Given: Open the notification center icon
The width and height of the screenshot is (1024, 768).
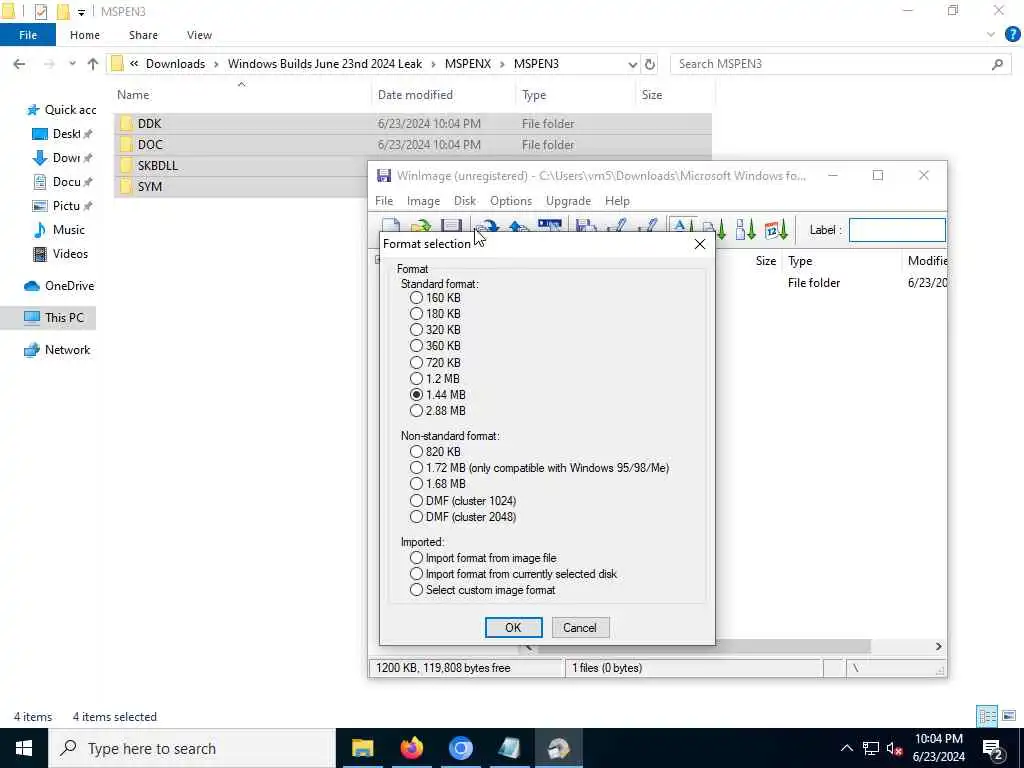Looking at the screenshot, I should click(x=993, y=748).
